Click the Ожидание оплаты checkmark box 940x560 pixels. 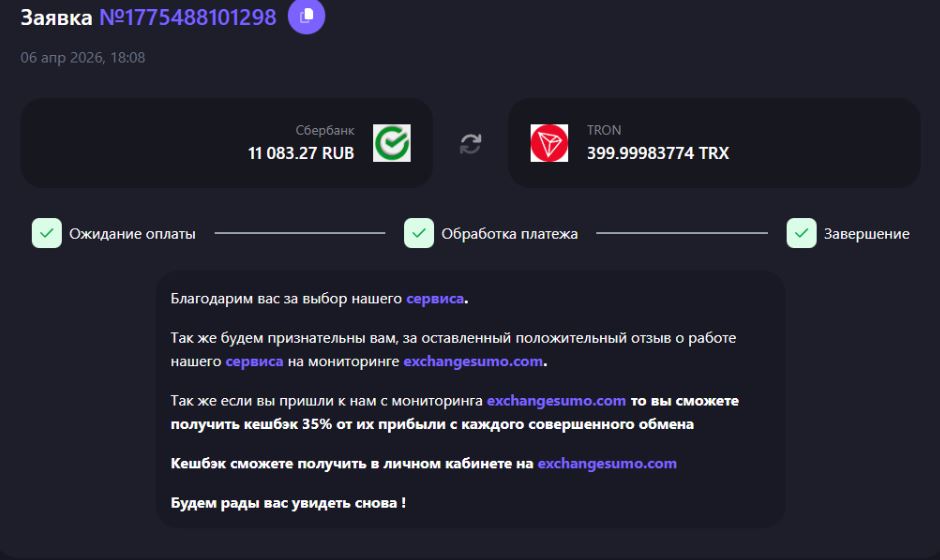(x=46, y=233)
